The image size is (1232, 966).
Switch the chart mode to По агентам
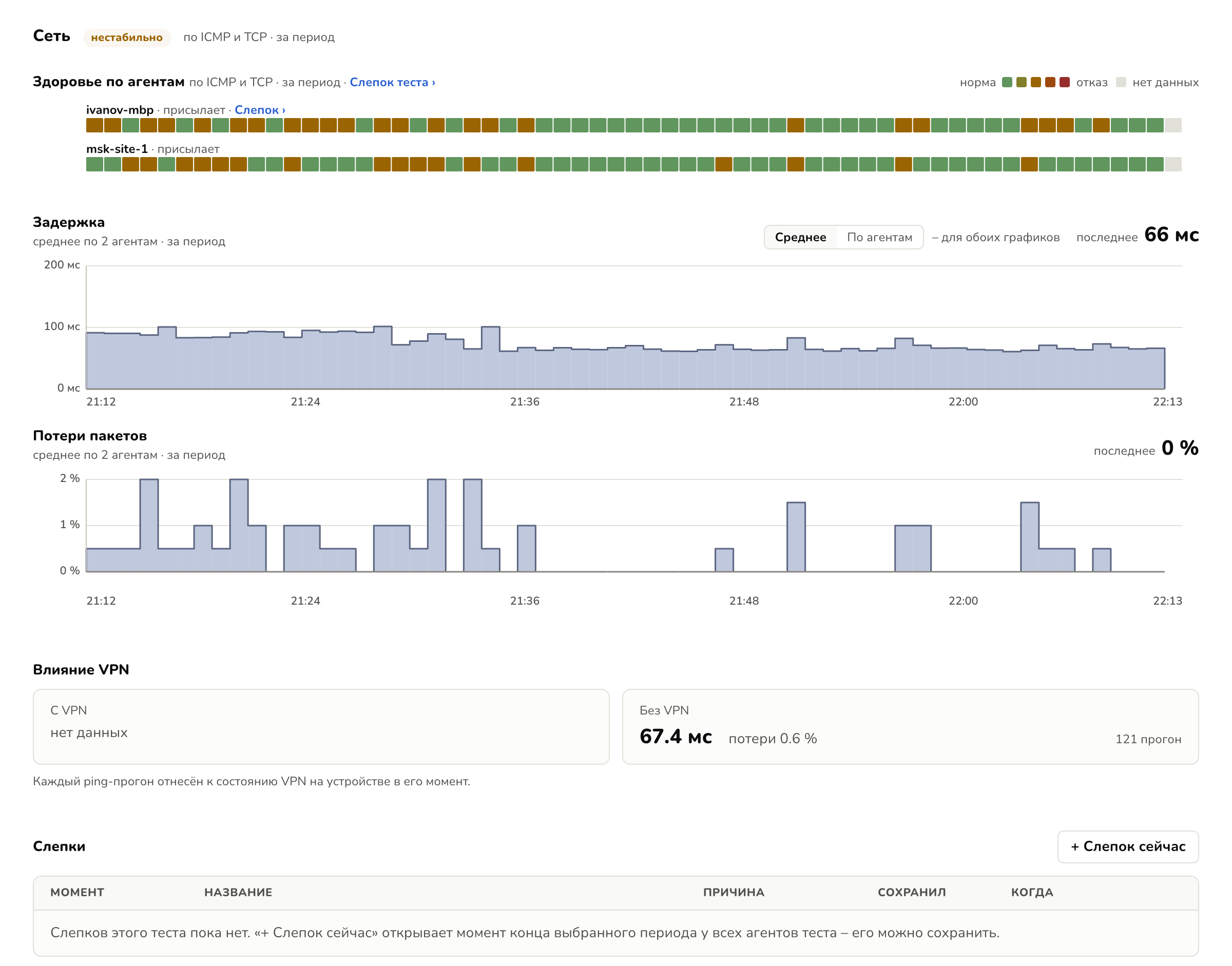click(879, 238)
